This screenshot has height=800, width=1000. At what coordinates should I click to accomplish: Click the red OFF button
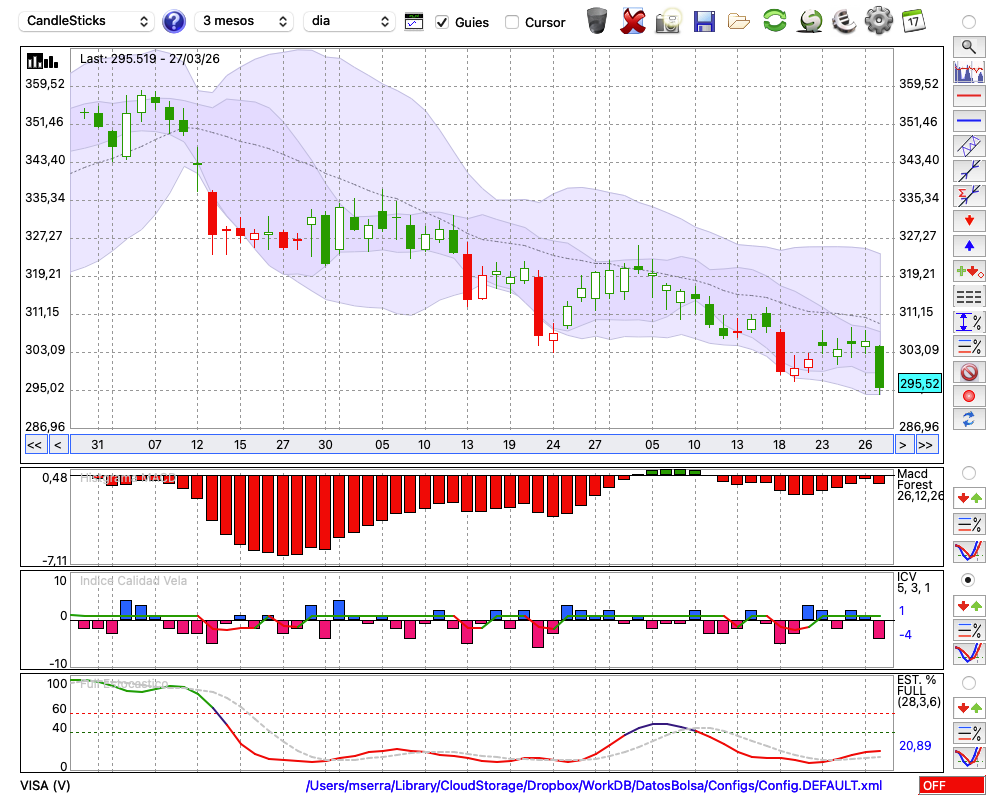pyautogui.click(x=951, y=786)
